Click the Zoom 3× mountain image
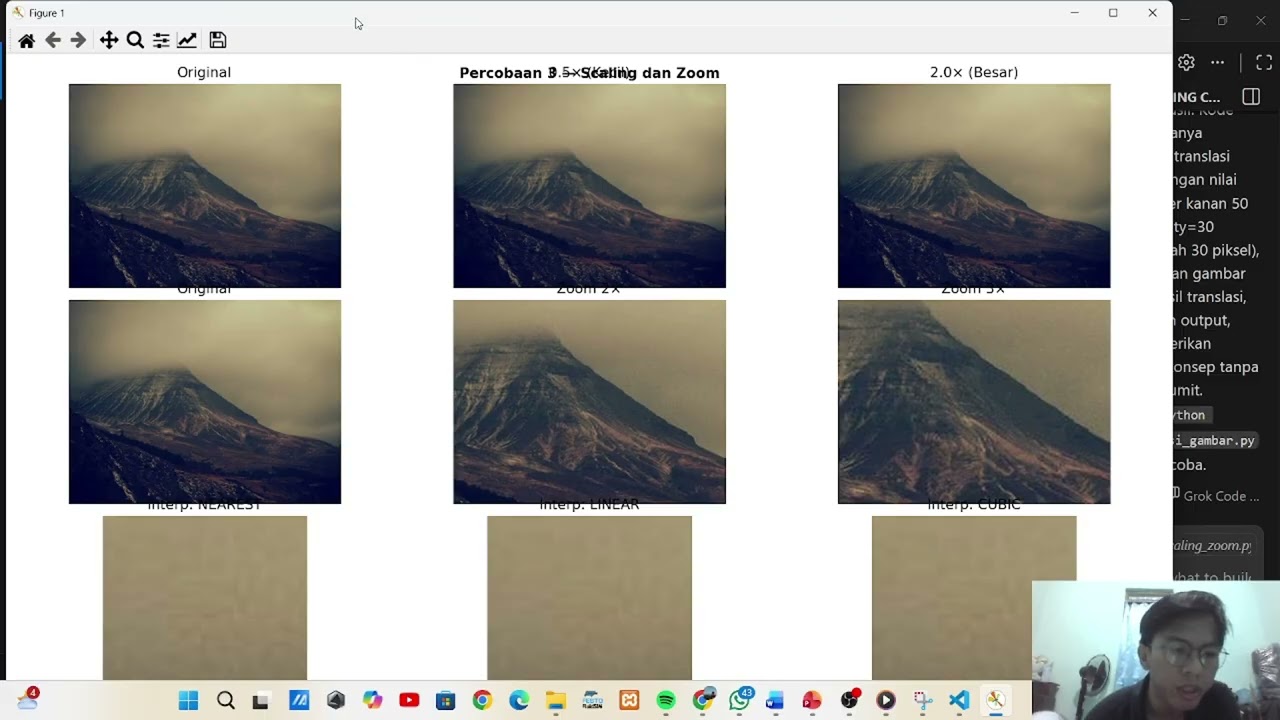The height and width of the screenshot is (720, 1280). pos(974,402)
